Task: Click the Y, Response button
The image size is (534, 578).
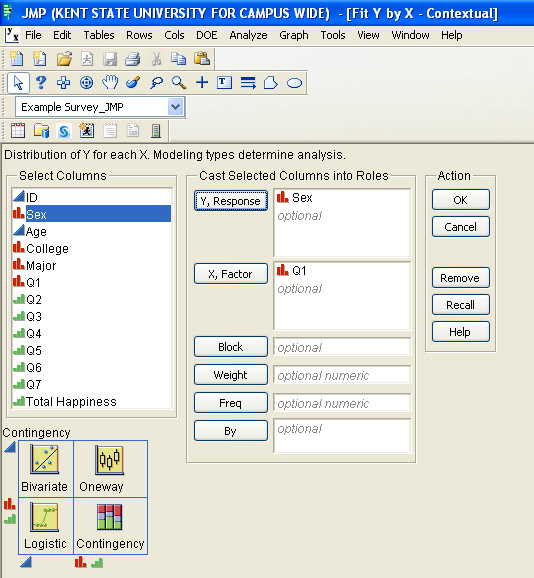Action: pos(231,201)
